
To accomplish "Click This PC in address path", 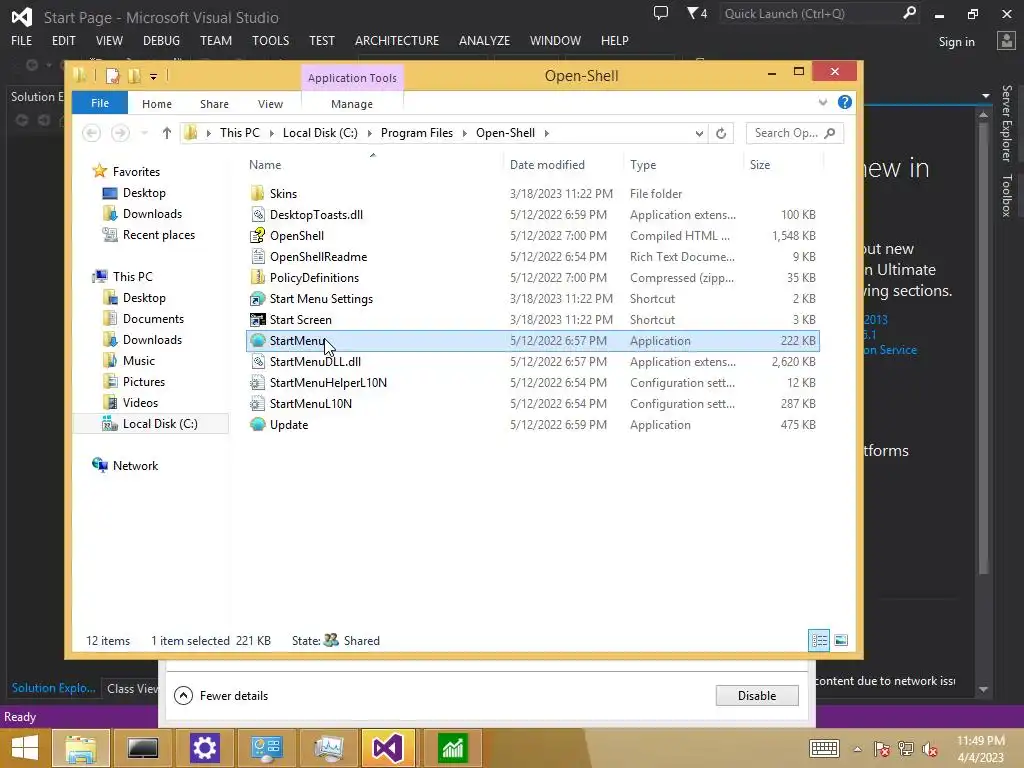I will pos(240,133).
